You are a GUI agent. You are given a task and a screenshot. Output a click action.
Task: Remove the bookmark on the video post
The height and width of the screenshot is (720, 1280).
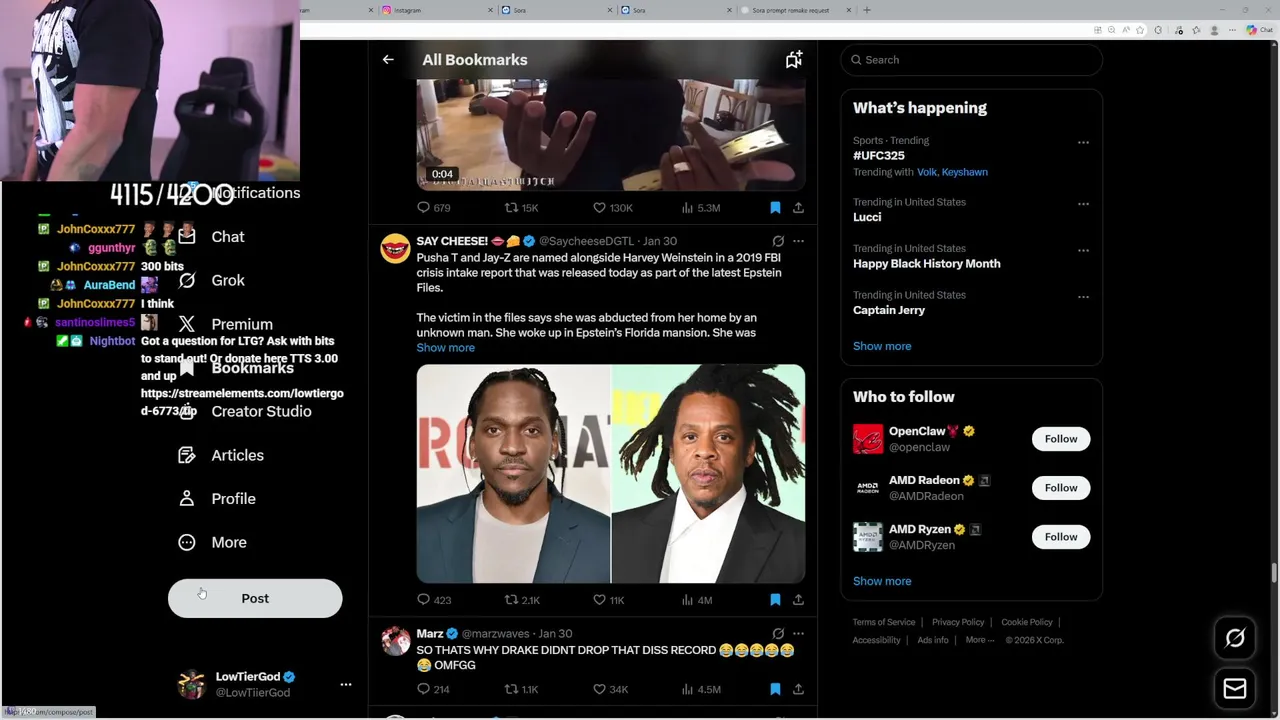pyautogui.click(x=775, y=208)
